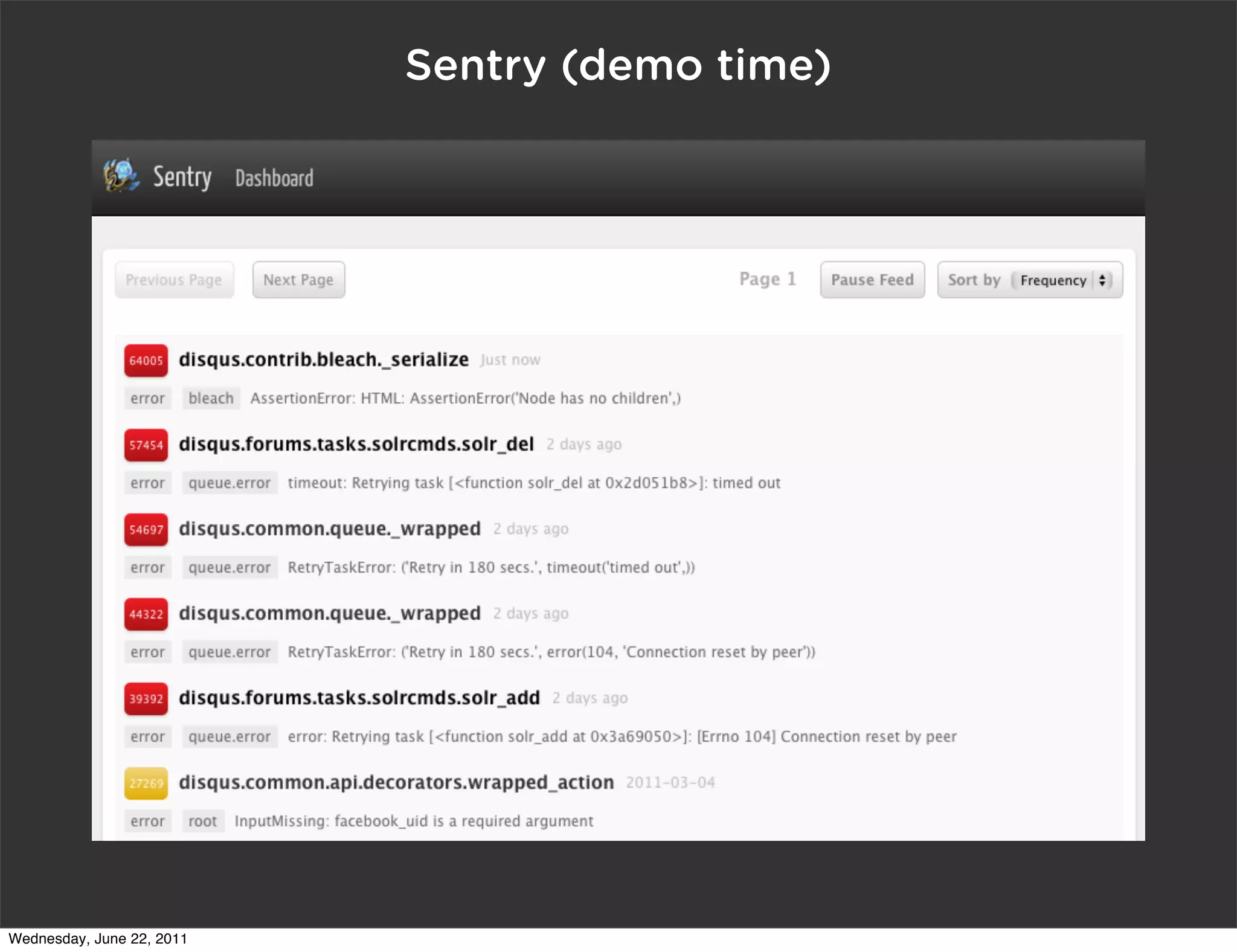Open disqus.contrib.bleach._serialize error

pyautogui.click(x=324, y=359)
